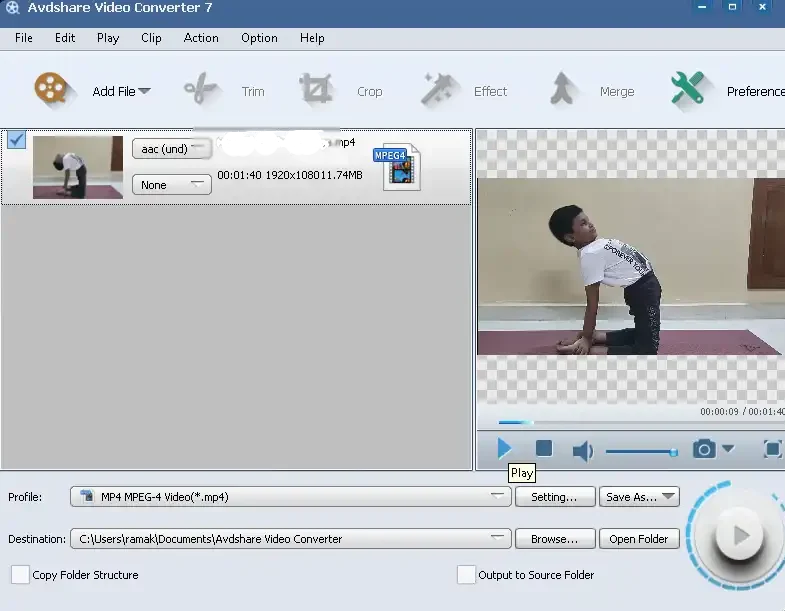The width and height of the screenshot is (785, 611).
Task: Expand the Profile format dropdown
Action: coord(498,497)
